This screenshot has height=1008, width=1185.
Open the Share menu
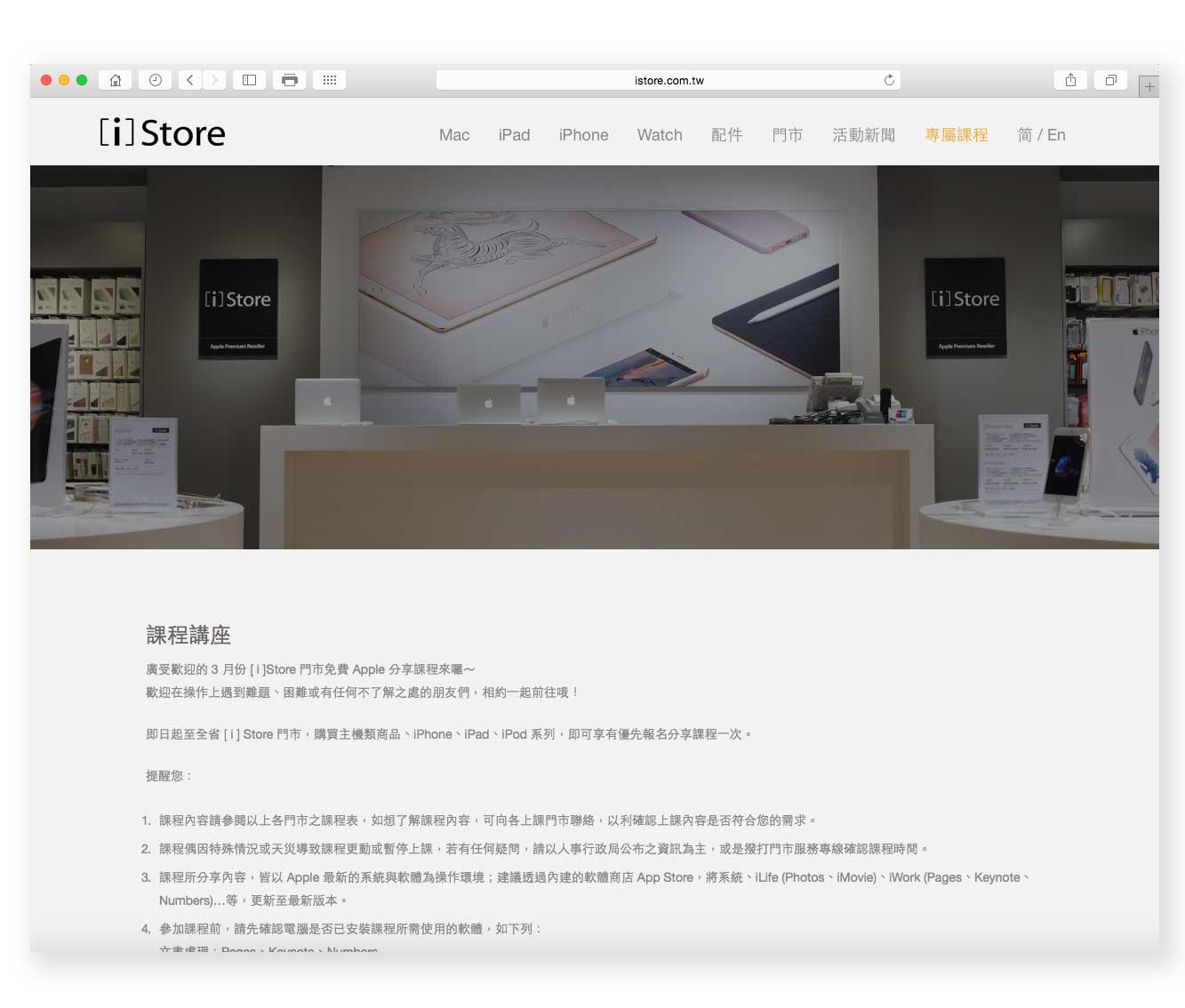(x=1070, y=80)
